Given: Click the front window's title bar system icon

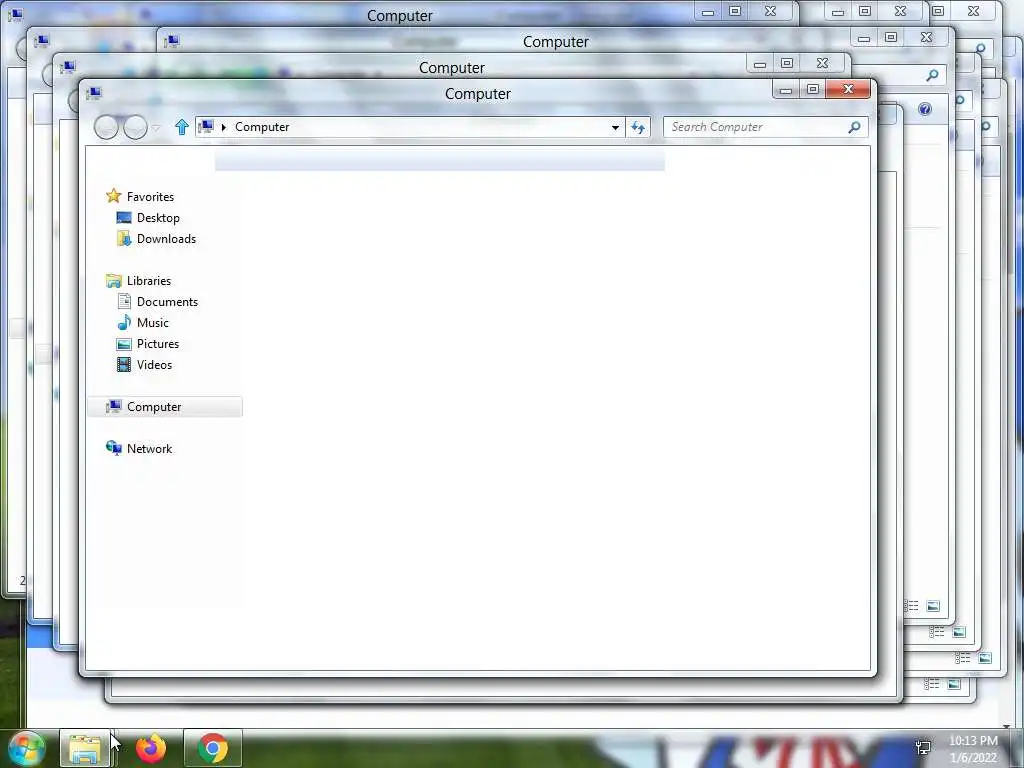Looking at the screenshot, I should click(93, 93).
